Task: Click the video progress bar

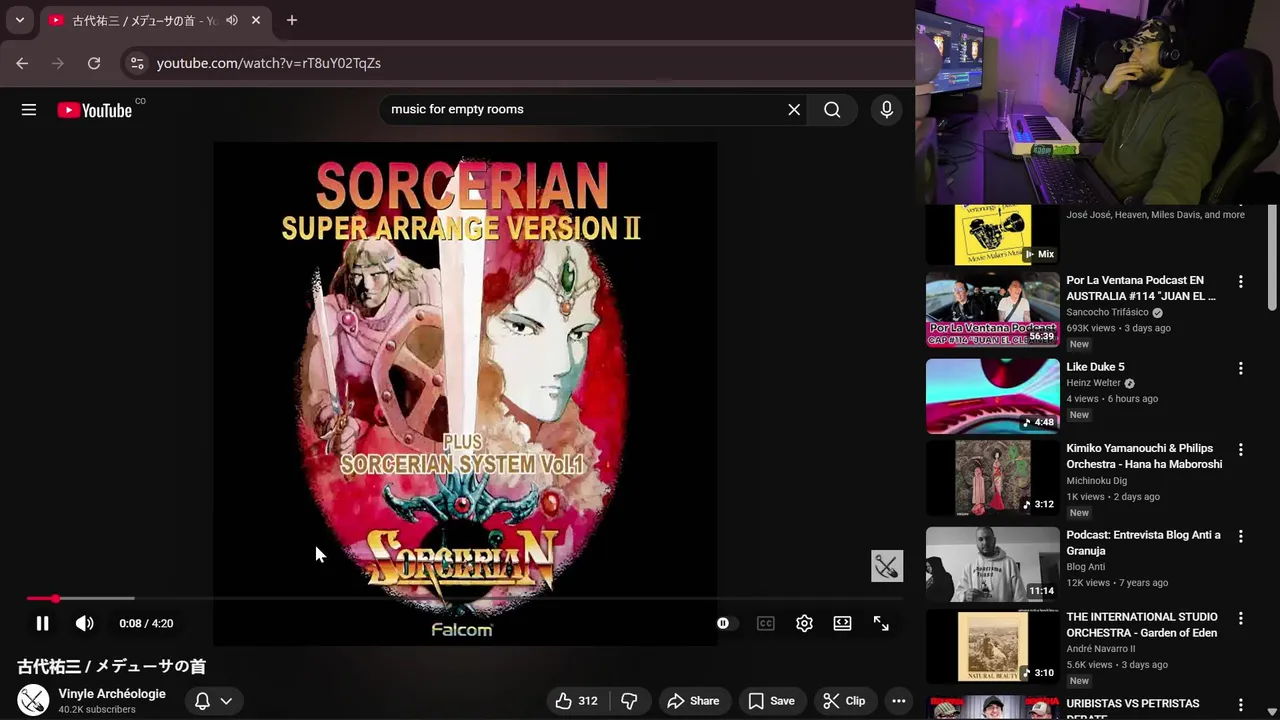Action: click(x=464, y=598)
